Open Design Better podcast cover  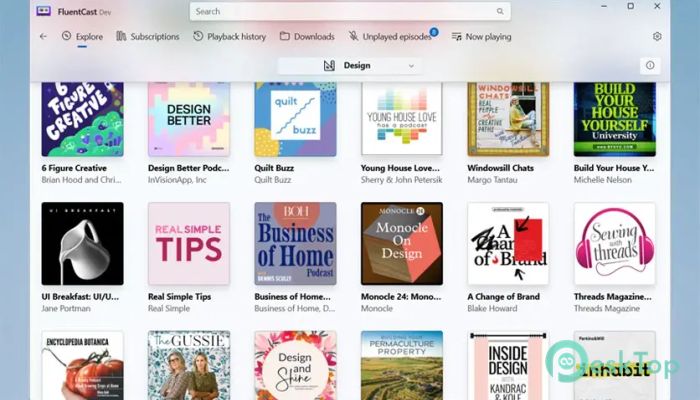coord(189,119)
